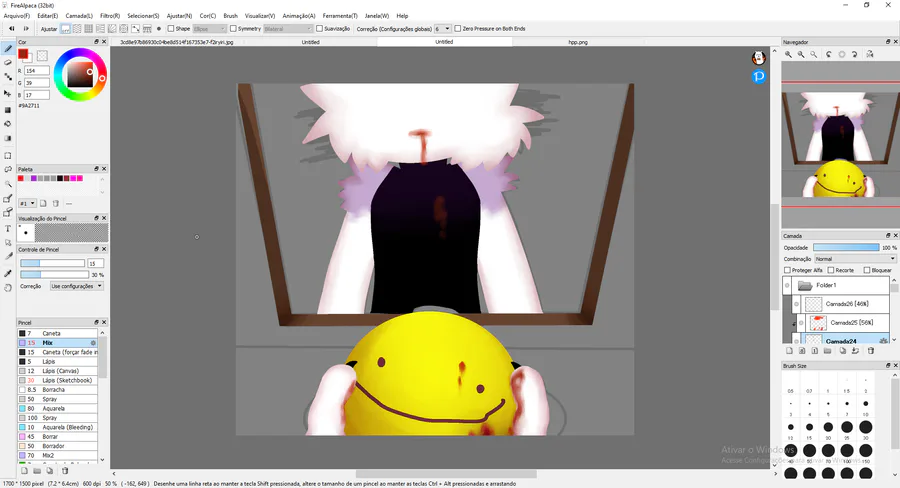Open the Visualizar(V) menu
The height and width of the screenshot is (488, 900).
(260, 16)
